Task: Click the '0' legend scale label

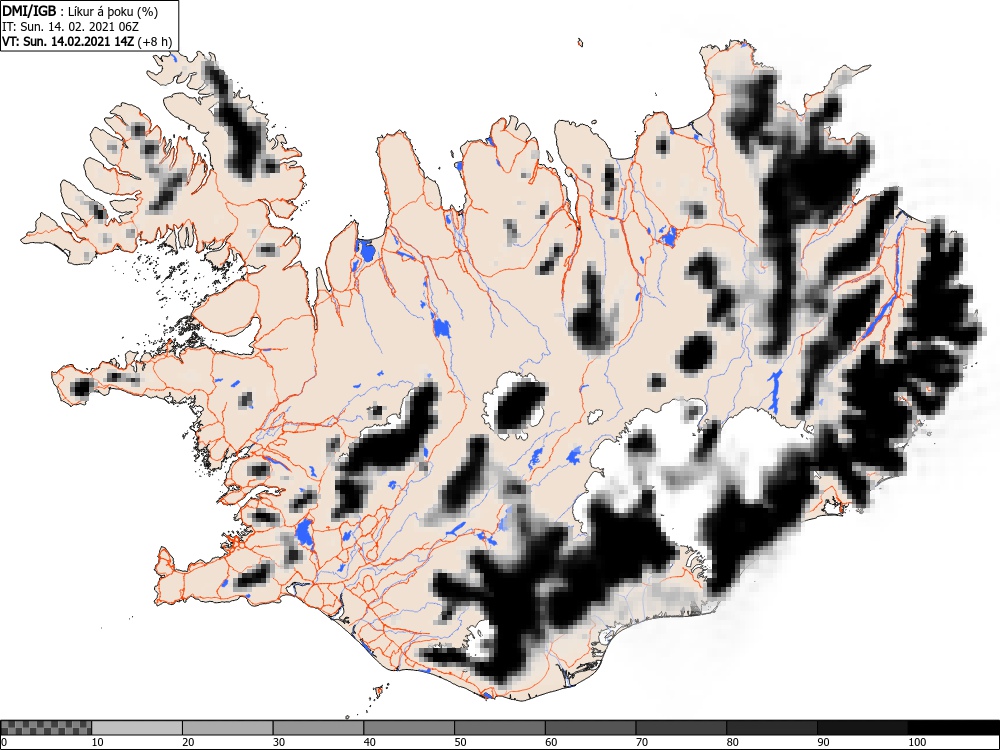Action: click(3, 742)
